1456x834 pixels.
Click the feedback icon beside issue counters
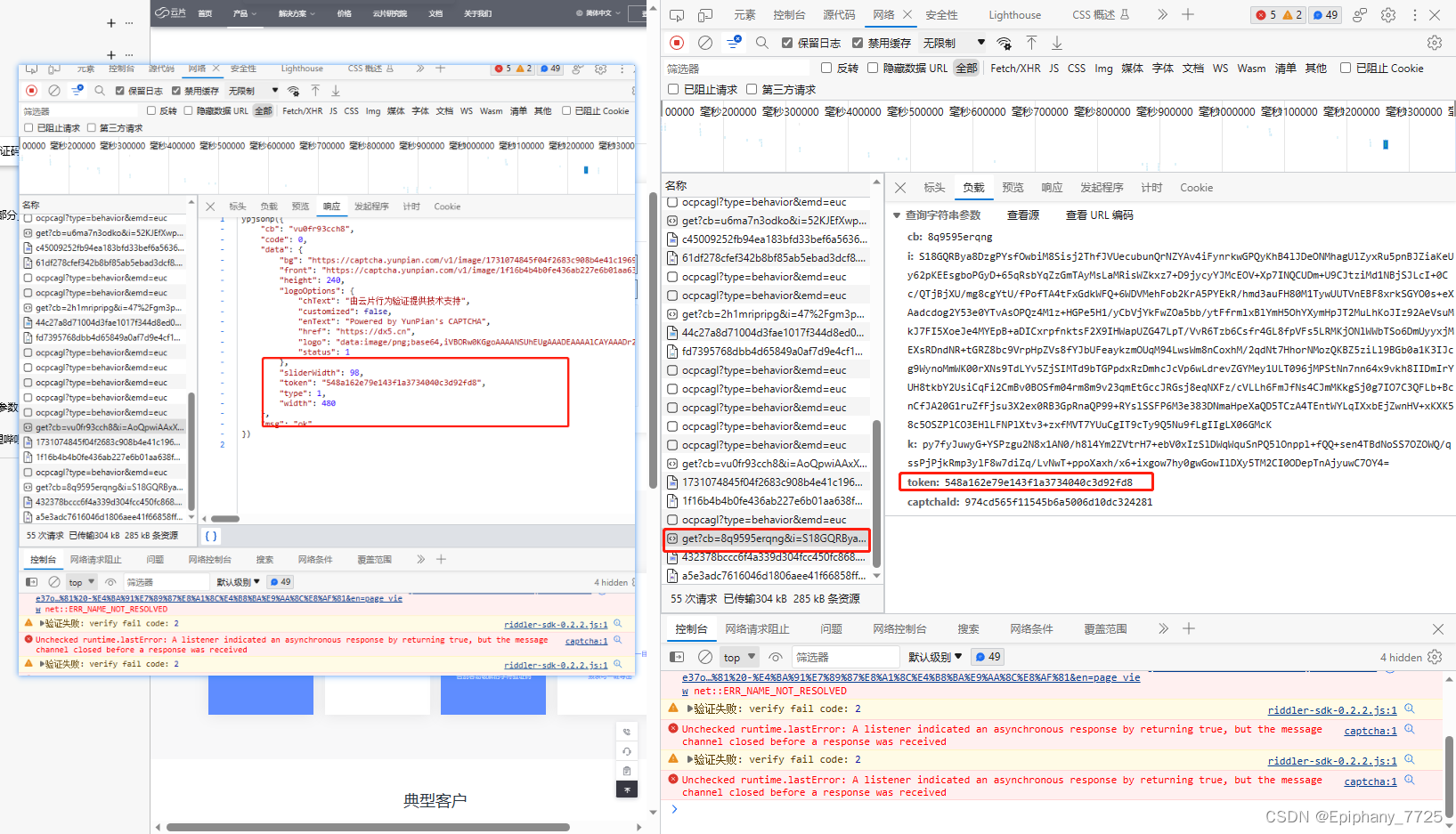1360,15
